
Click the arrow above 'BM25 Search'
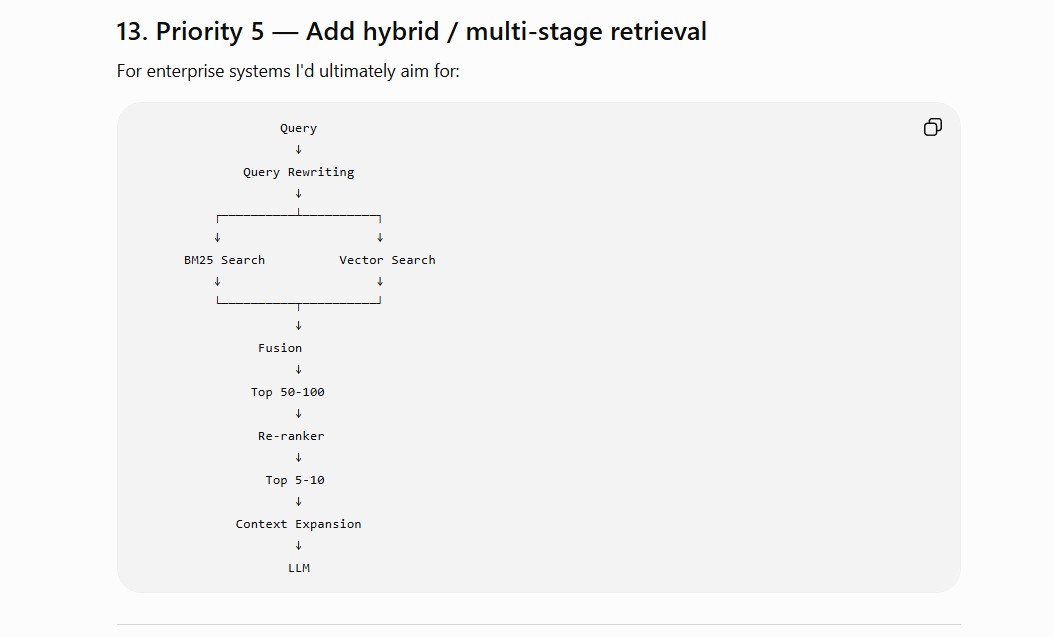(x=217, y=238)
